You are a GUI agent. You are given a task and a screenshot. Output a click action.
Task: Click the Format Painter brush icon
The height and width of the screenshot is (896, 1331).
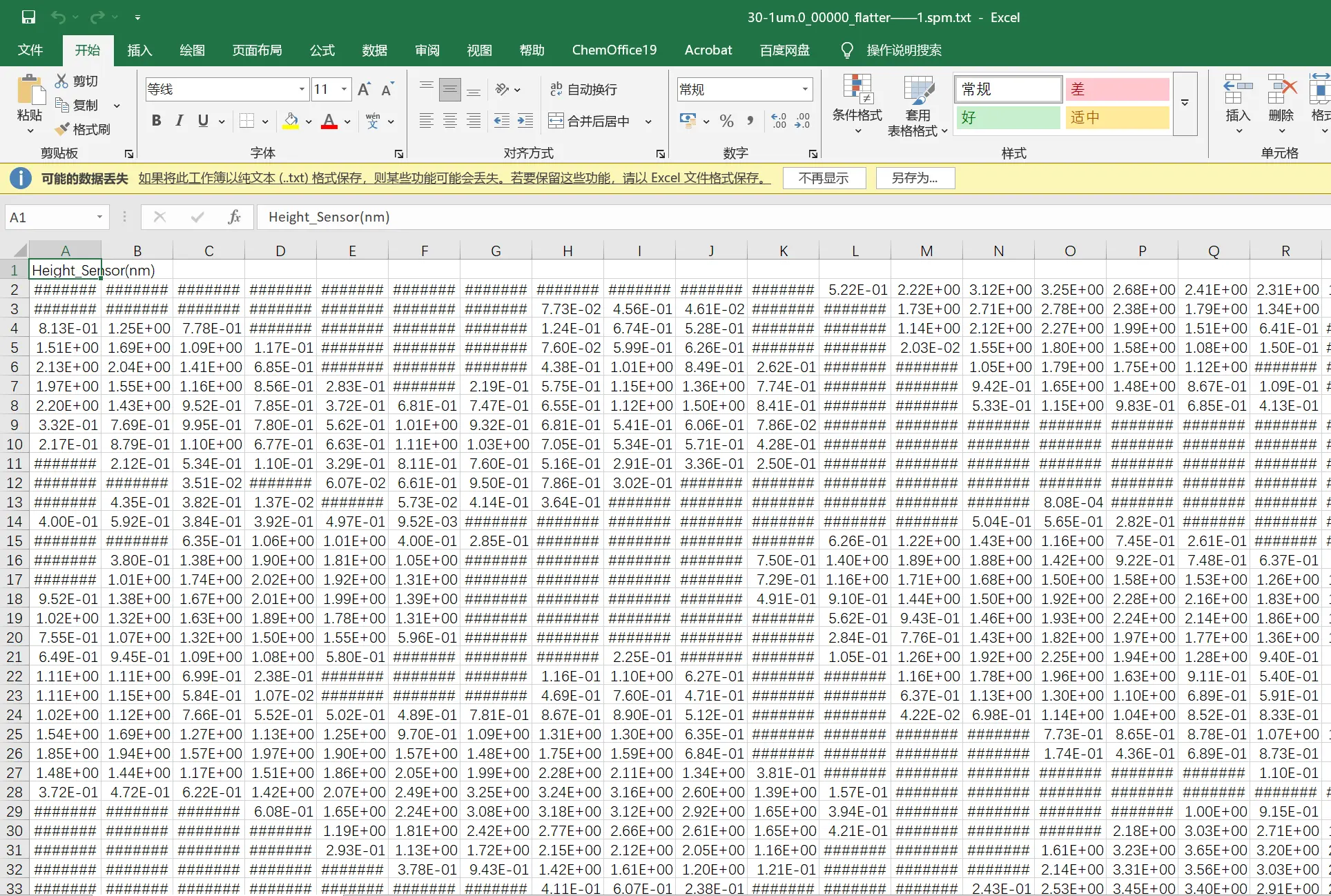click(63, 129)
